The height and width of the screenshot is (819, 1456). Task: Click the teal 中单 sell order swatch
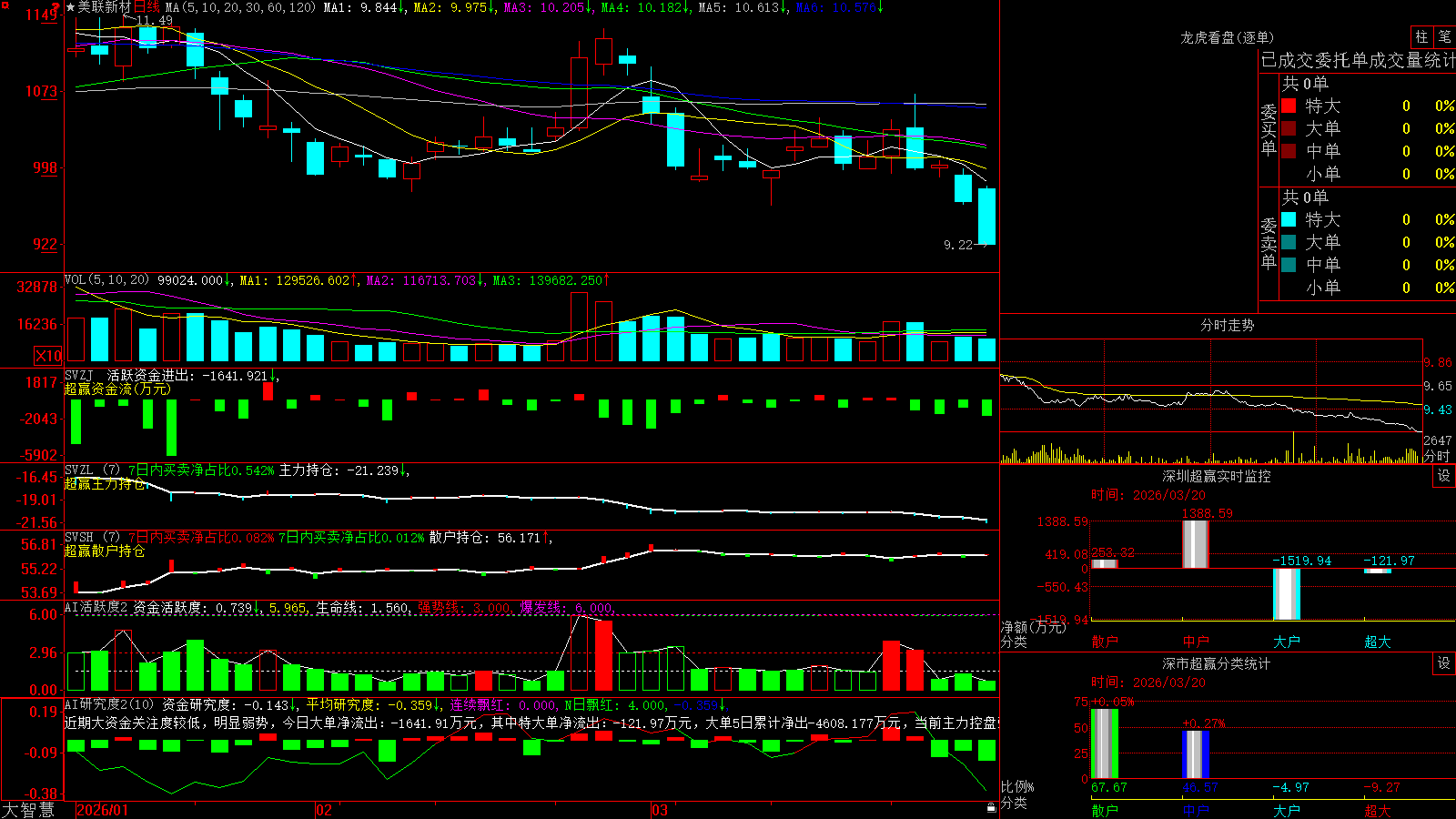tap(1289, 265)
